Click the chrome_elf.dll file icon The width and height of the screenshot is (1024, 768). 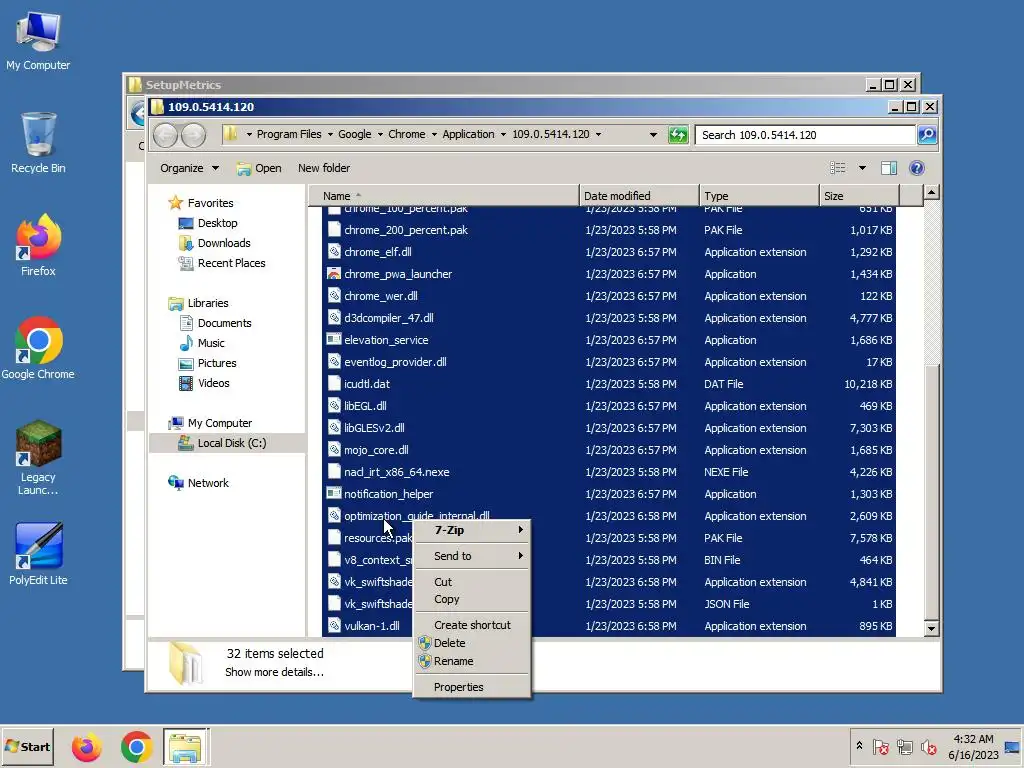point(334,252)
